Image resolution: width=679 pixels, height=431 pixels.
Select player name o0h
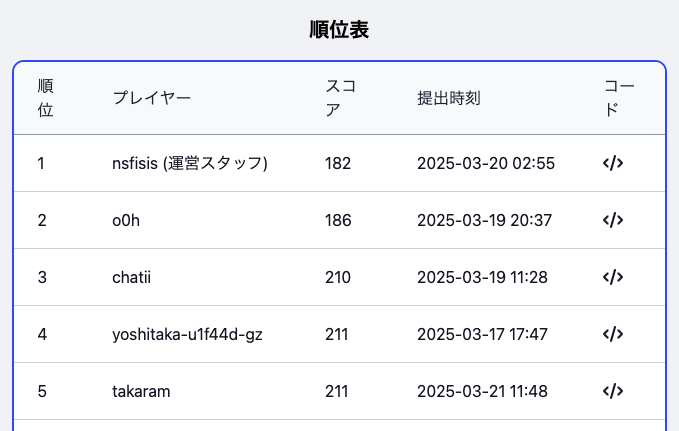tap(126, 220)
